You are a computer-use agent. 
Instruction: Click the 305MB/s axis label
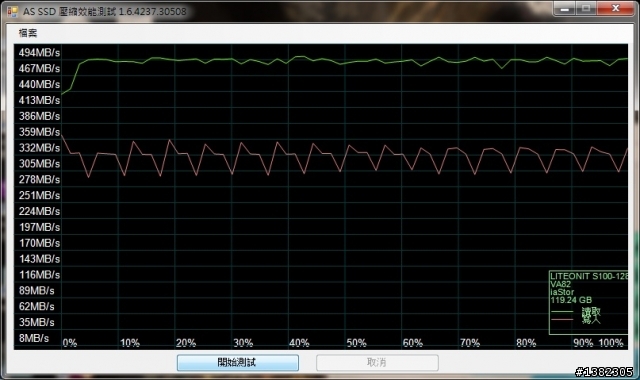coord(39,164)
